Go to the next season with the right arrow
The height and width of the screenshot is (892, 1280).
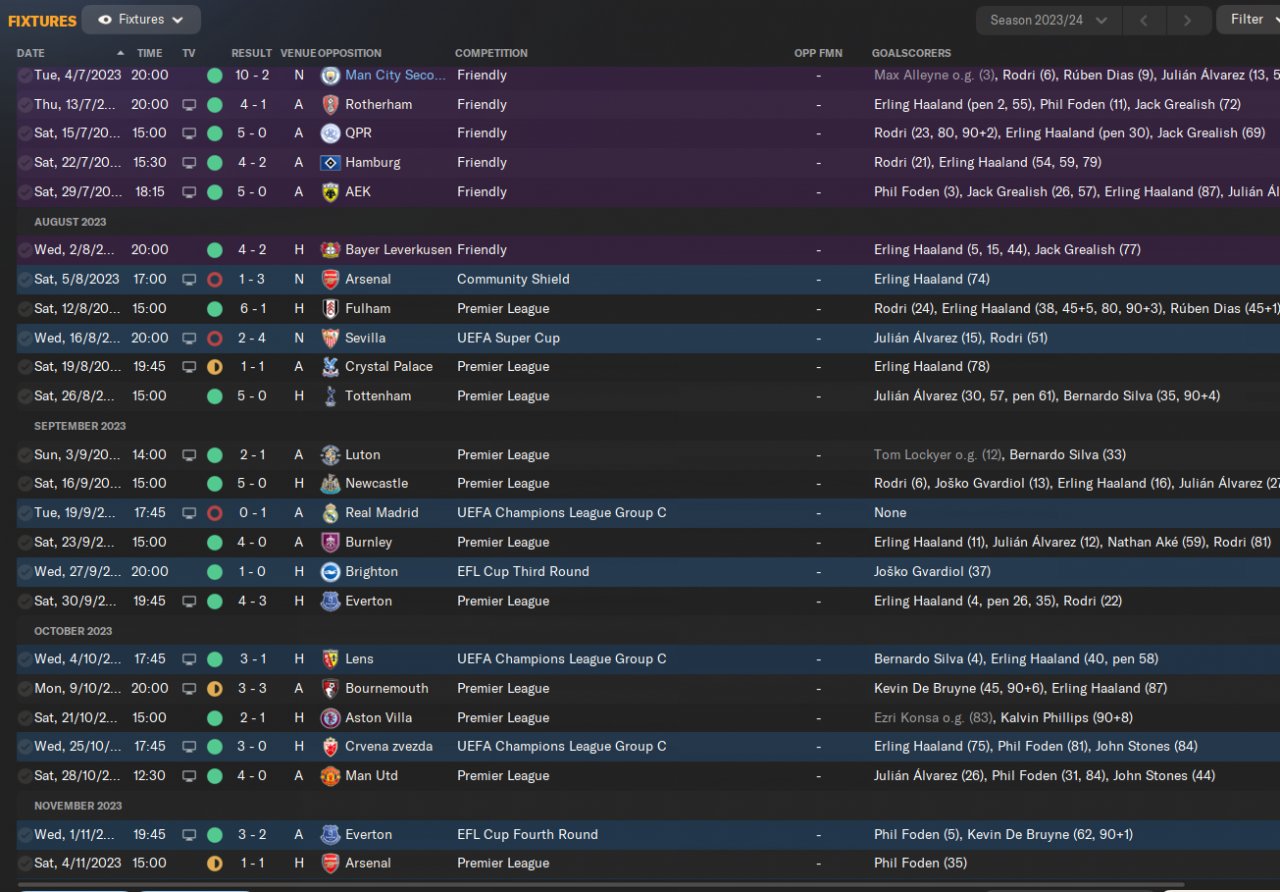[1187, 20]
